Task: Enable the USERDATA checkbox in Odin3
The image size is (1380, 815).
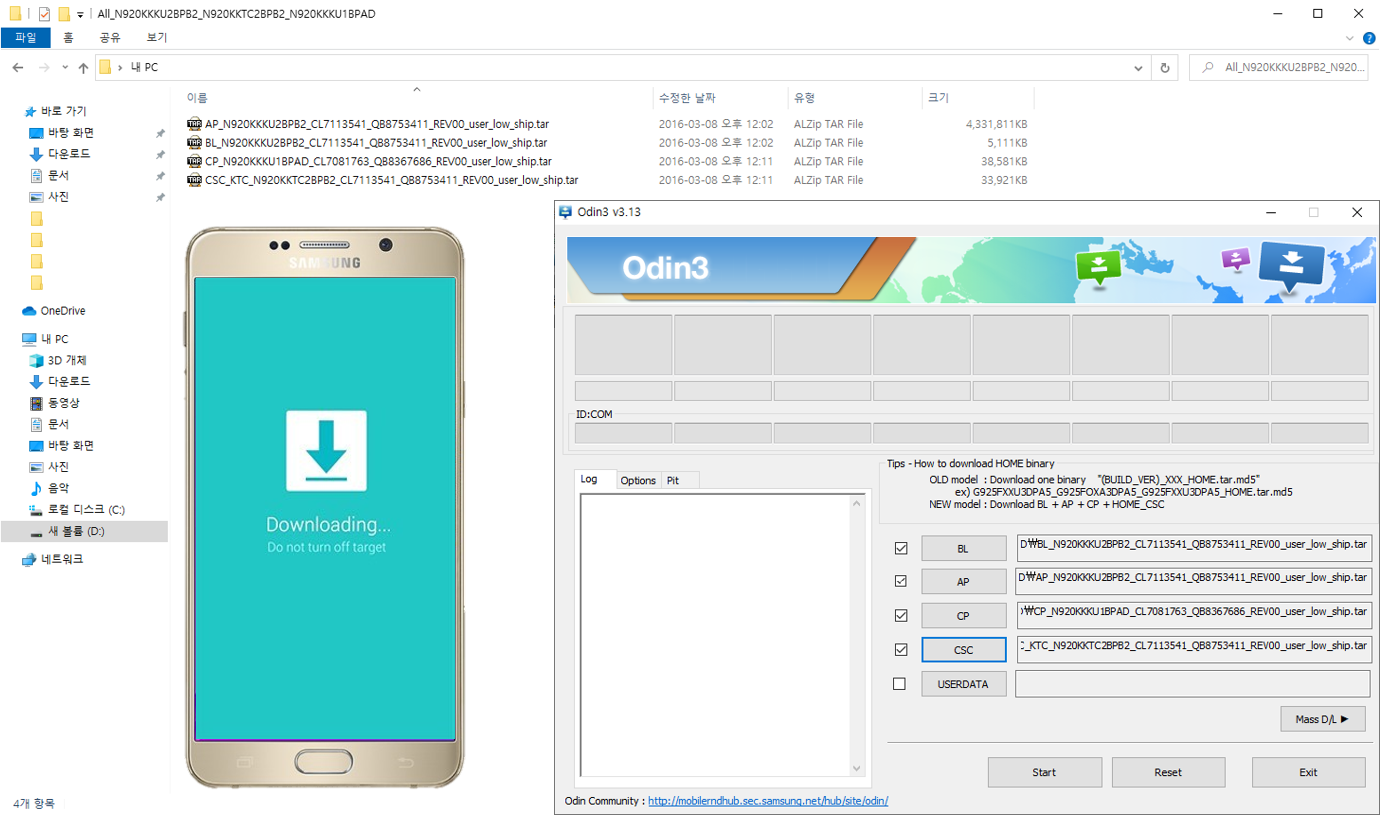Action: tap(899, 684)
